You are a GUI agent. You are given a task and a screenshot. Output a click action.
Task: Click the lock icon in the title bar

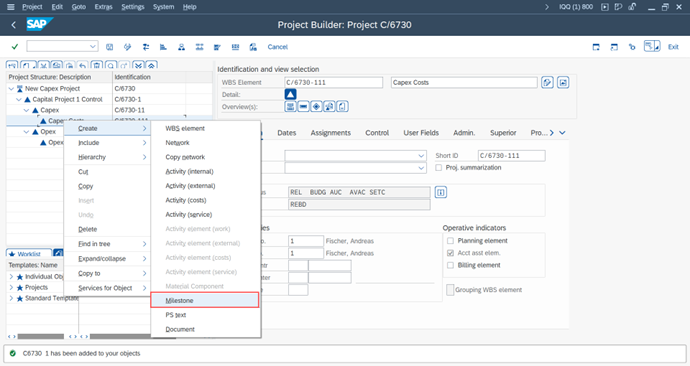click(632, 7)
